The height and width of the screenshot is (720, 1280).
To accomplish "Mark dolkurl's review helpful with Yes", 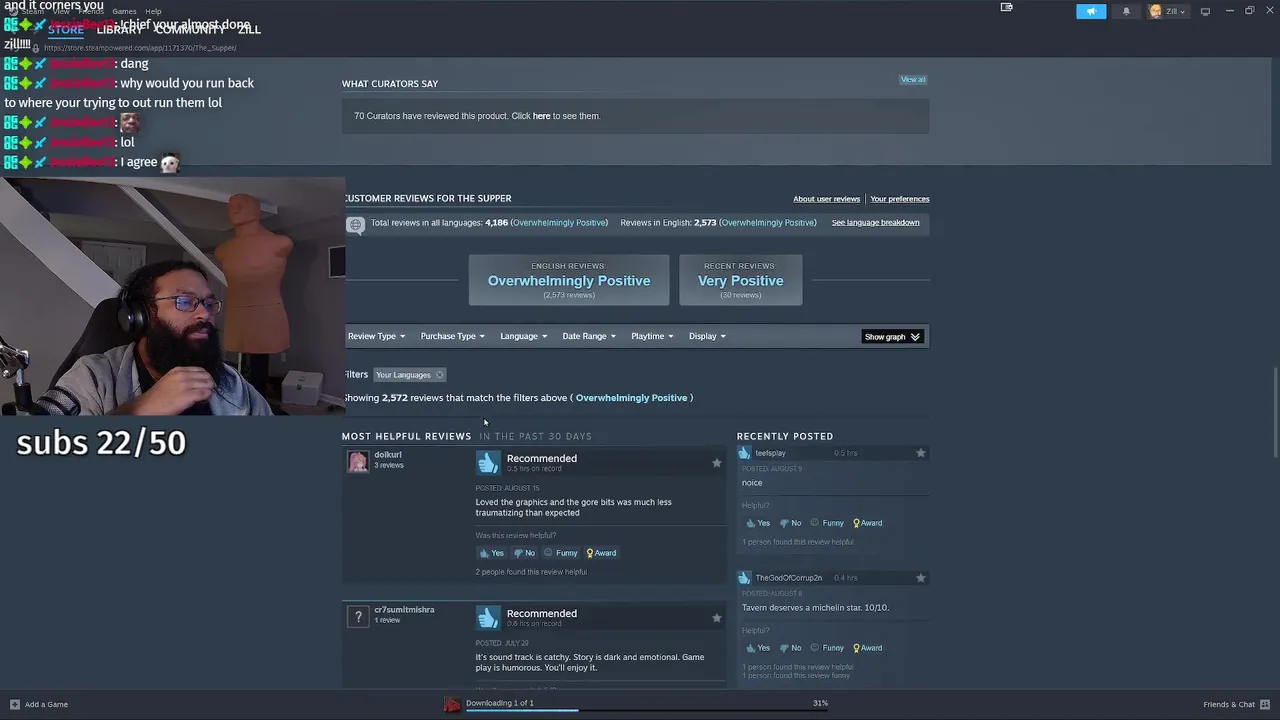I will coord(491,553).
